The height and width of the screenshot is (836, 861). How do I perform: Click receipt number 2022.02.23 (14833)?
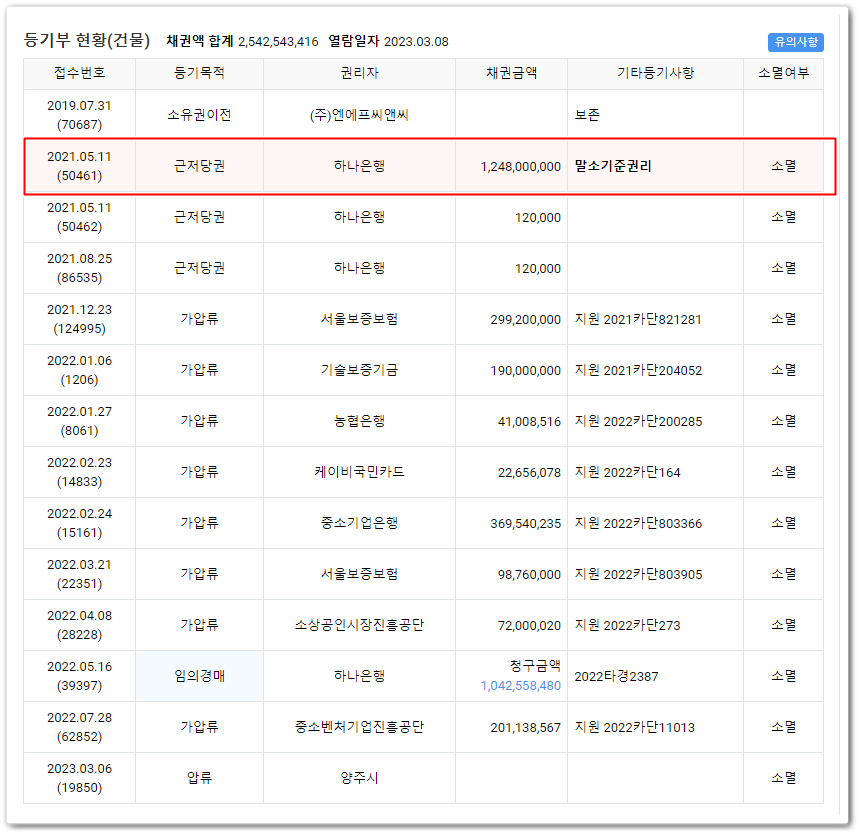point(80,472)
